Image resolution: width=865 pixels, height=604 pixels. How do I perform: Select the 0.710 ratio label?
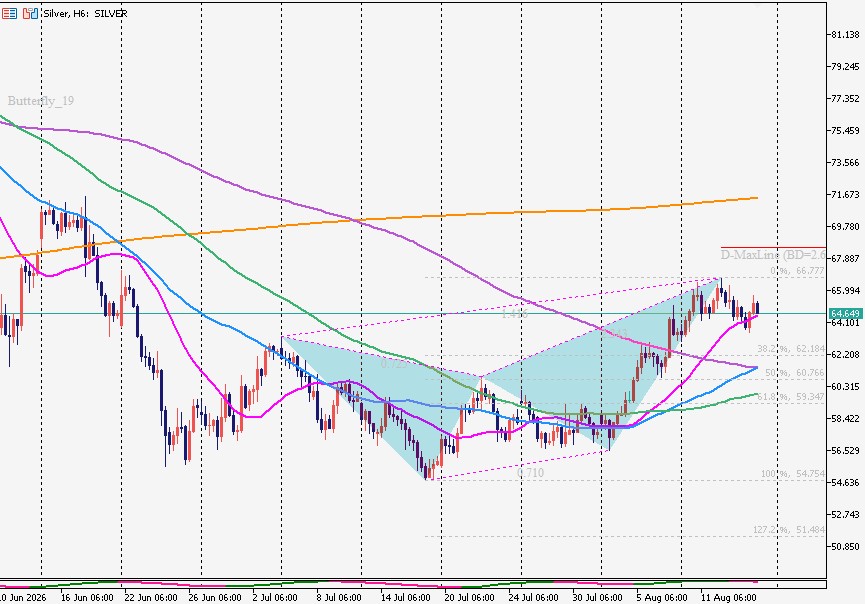(x=530, y=473)
